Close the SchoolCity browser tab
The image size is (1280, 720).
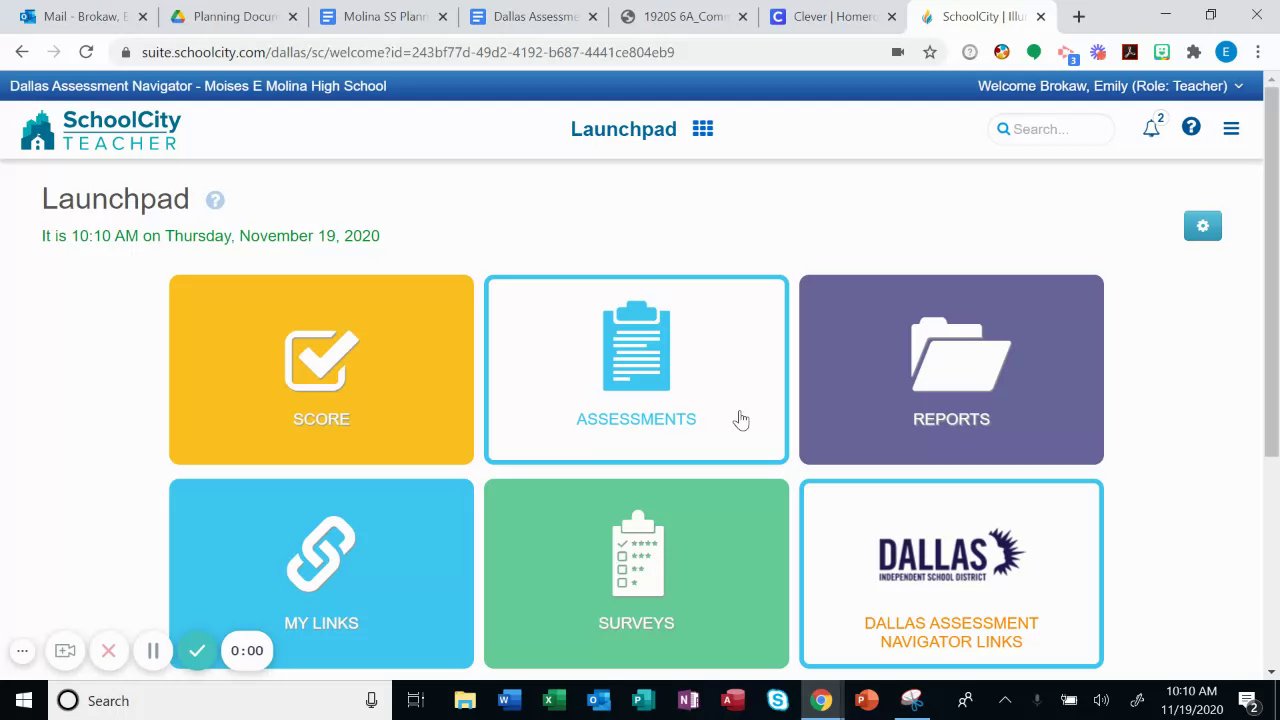[x=1041, y=17]
